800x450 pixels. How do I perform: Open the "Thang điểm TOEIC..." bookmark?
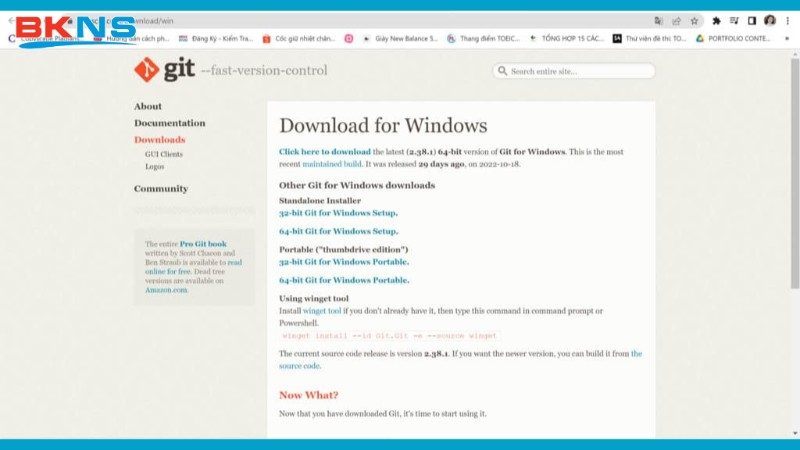tap(484, 38)
